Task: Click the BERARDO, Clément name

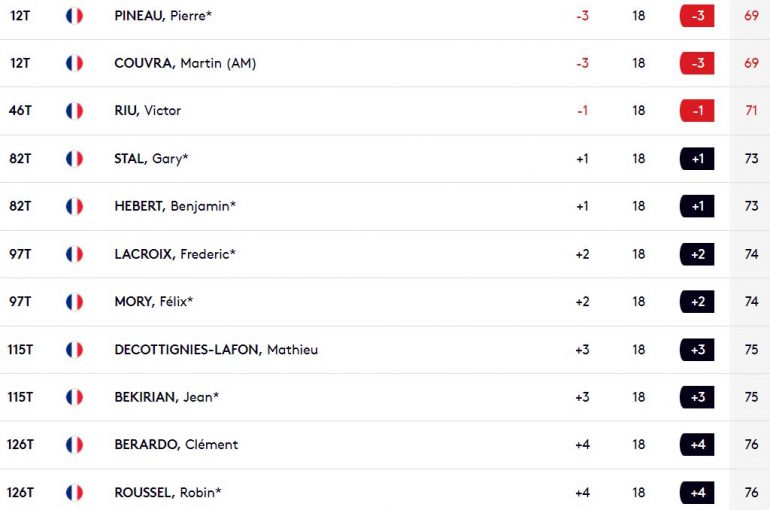Action: click(x=176, y=445)
